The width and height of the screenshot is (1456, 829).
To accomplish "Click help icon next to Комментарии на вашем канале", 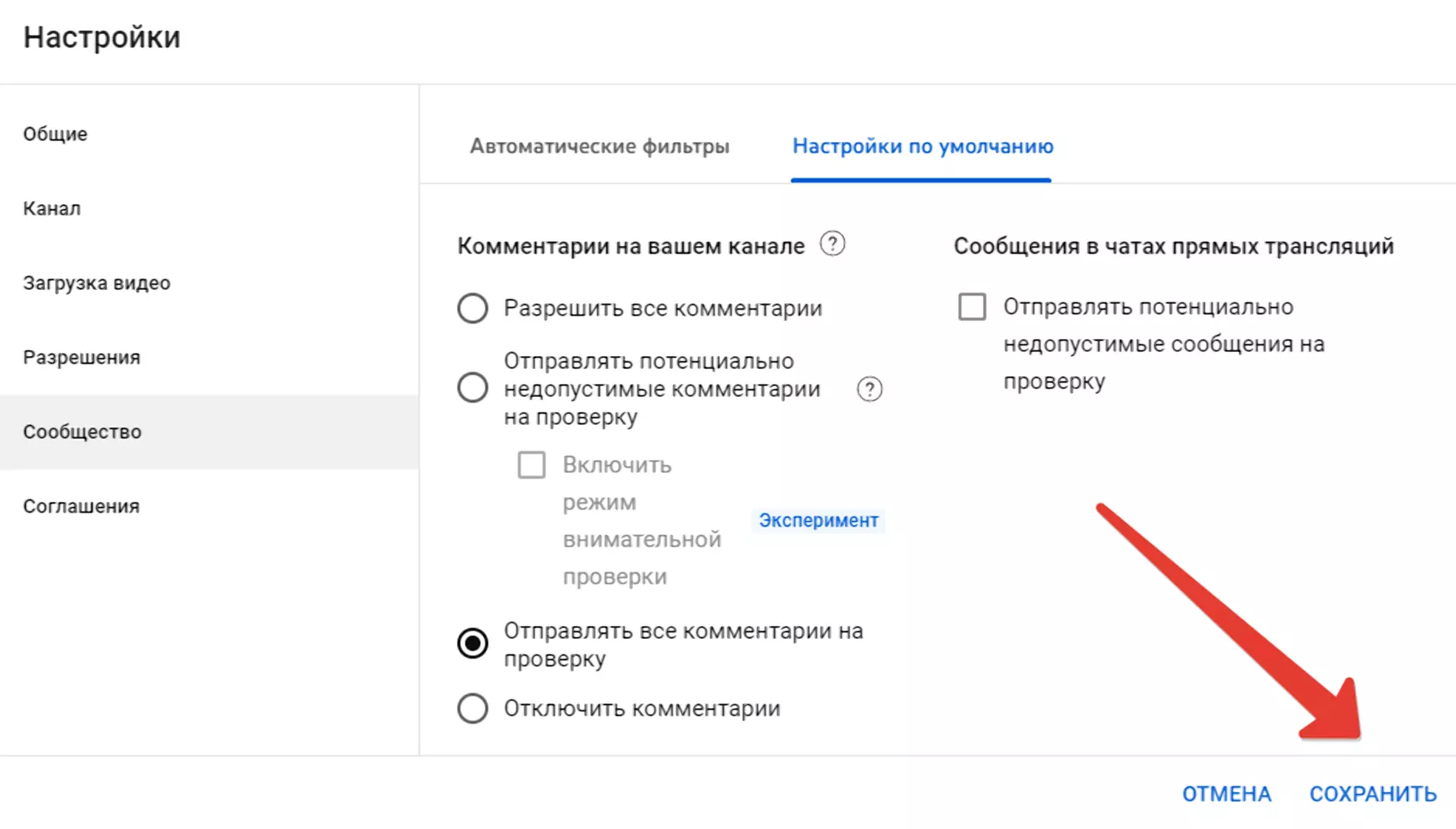I will 832,244.
